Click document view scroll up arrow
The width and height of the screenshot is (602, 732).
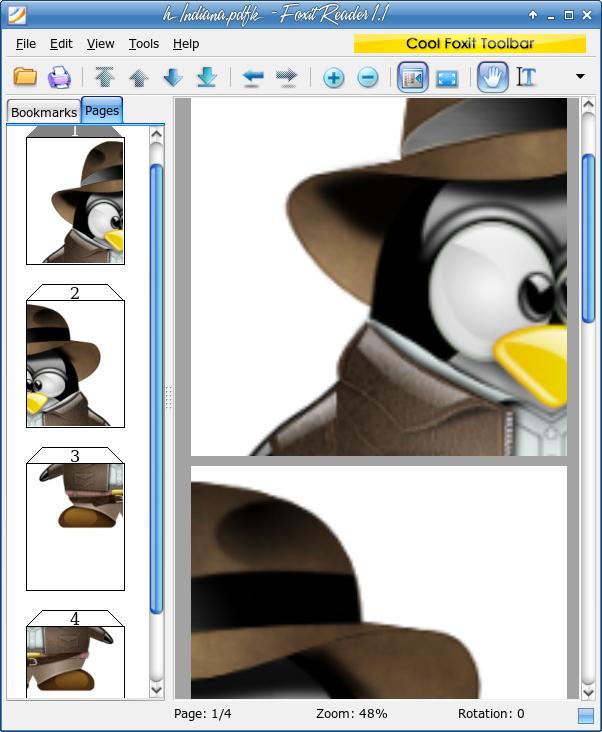click(588, 104)
